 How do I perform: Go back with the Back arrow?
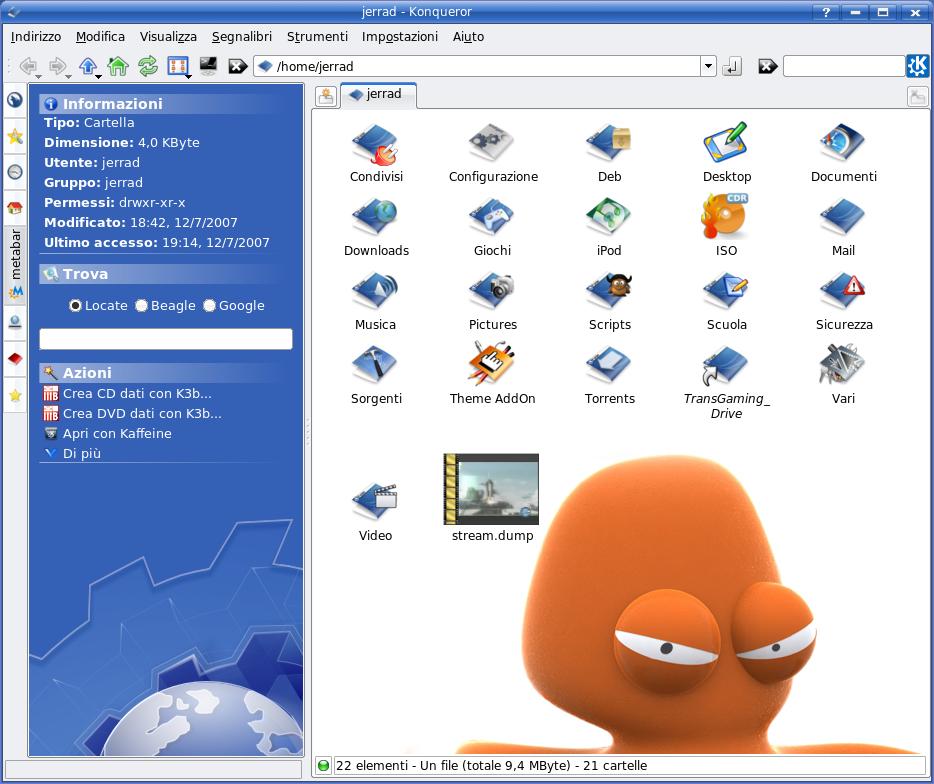(27, 66)
